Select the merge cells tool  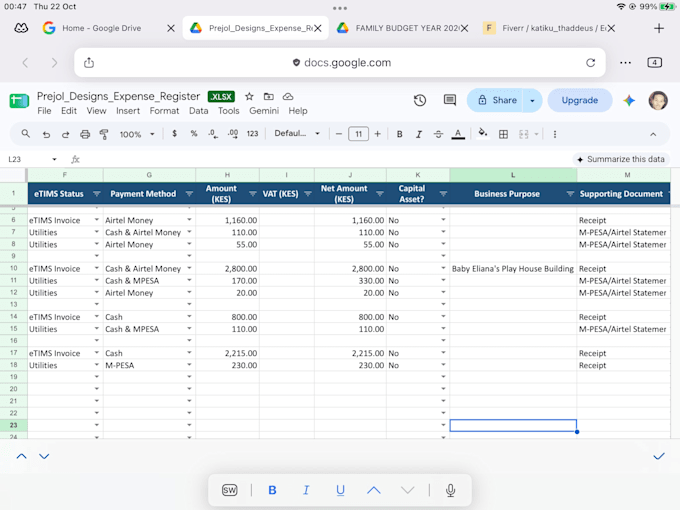tap(524, 134)
